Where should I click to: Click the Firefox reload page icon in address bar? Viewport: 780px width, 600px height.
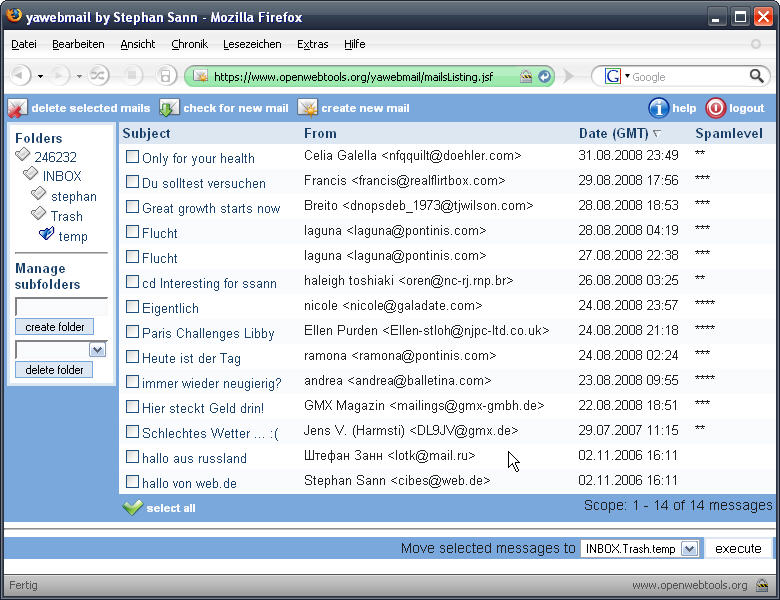[545, 77]
